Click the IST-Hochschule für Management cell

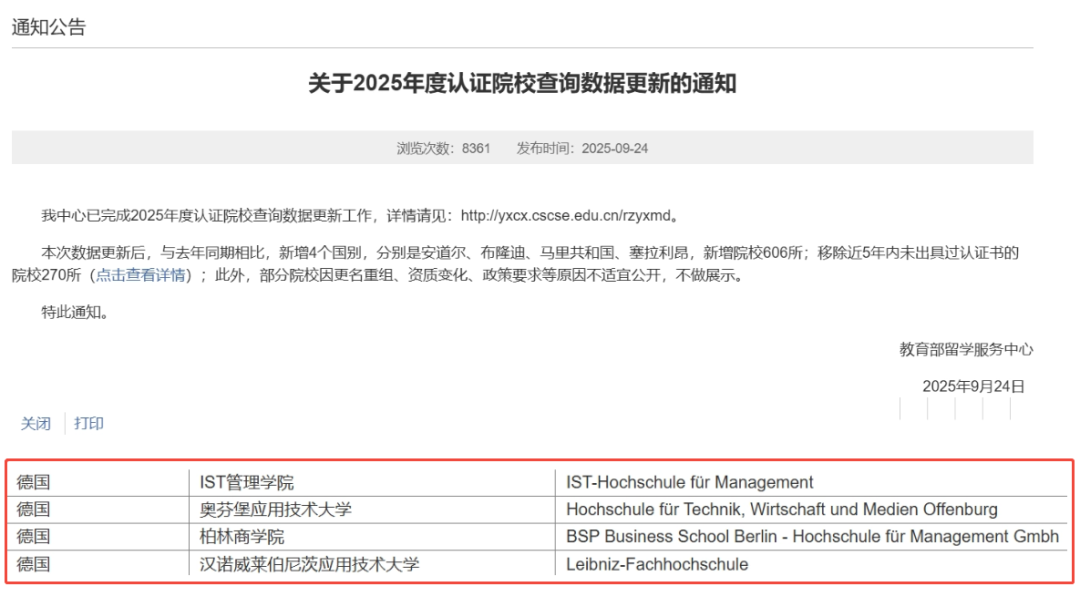[x=689, y=482]
